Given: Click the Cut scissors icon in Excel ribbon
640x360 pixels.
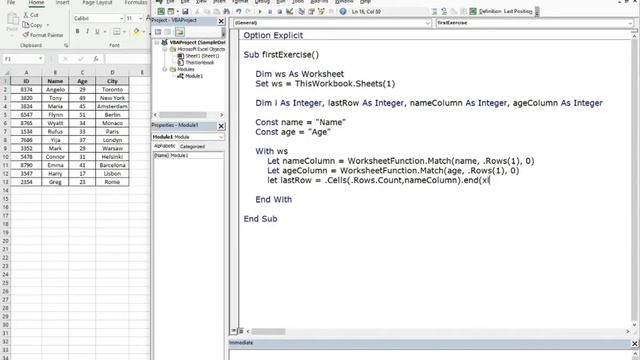Looking at the screenshot, I should 26,15.
